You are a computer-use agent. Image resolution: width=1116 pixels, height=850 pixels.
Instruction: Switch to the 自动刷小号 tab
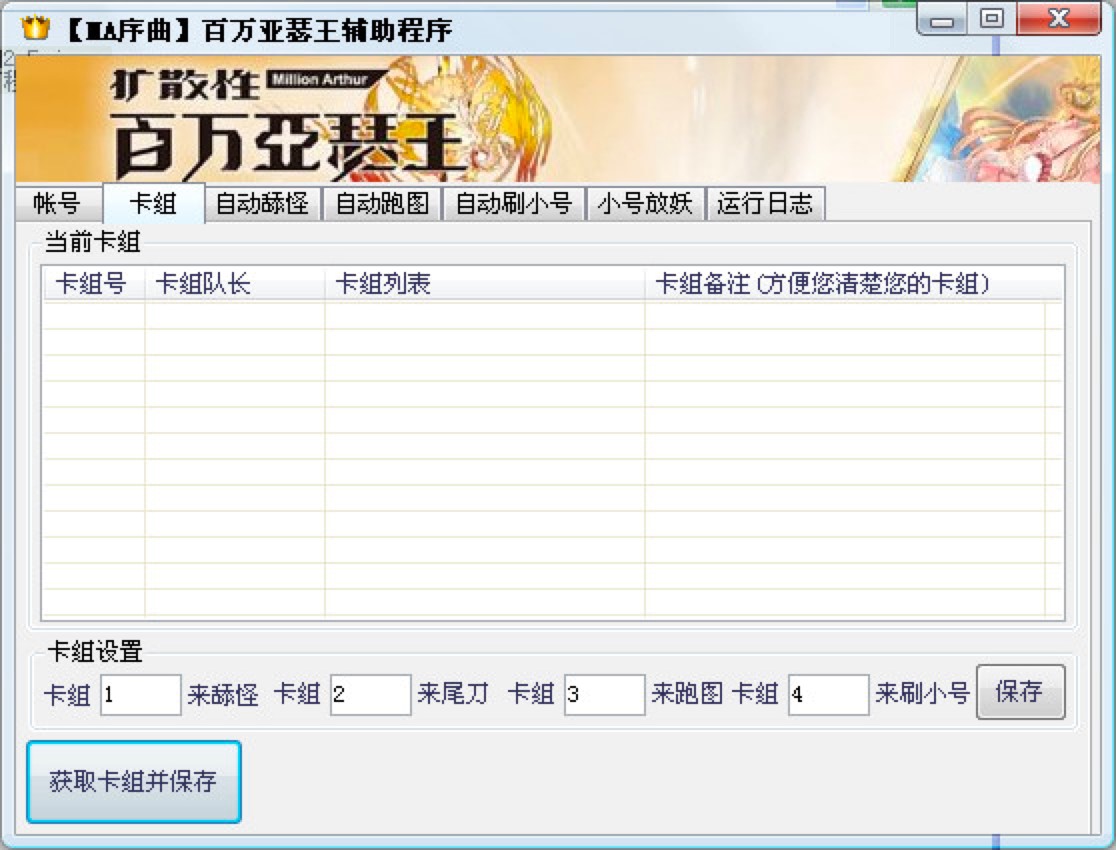[514, 204]
